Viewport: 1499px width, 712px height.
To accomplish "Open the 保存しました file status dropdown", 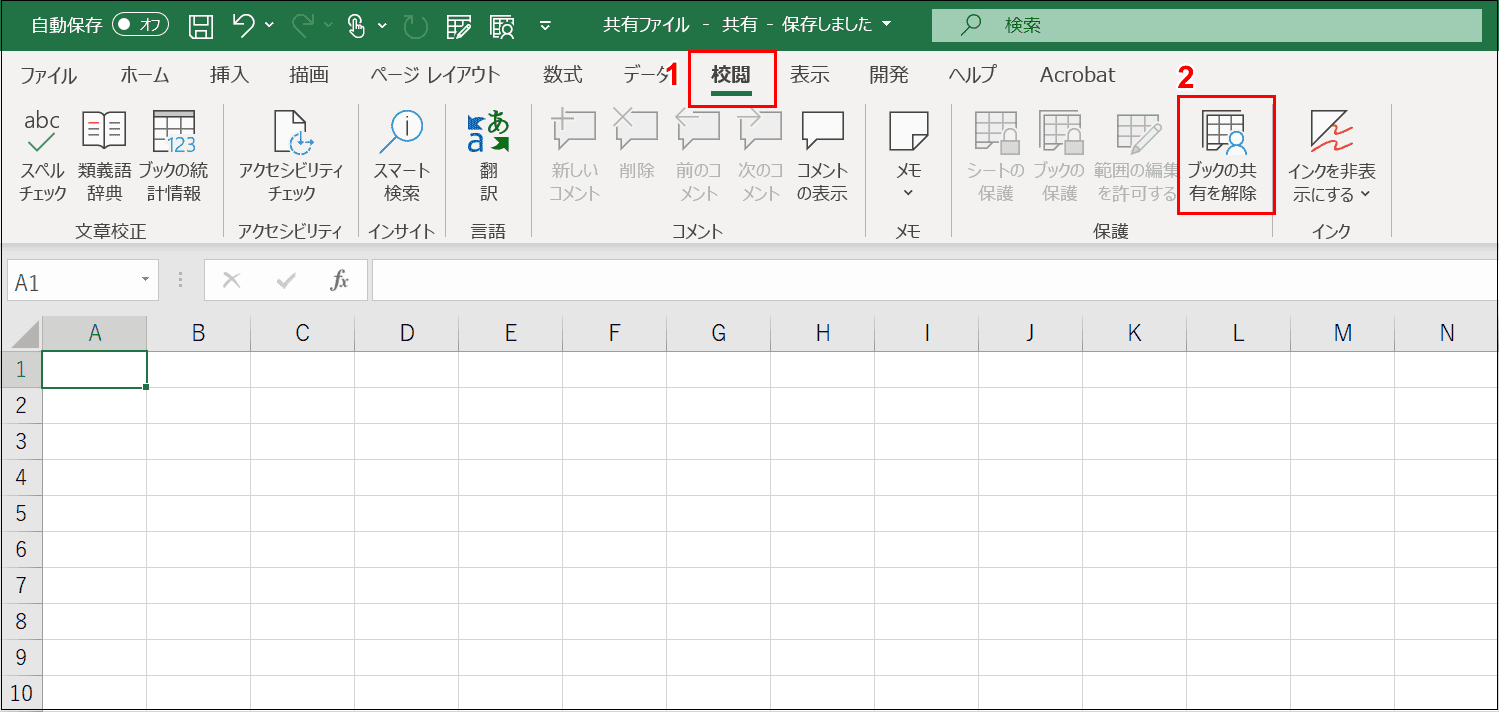I will pyautogui.click(x=887, y=25).
